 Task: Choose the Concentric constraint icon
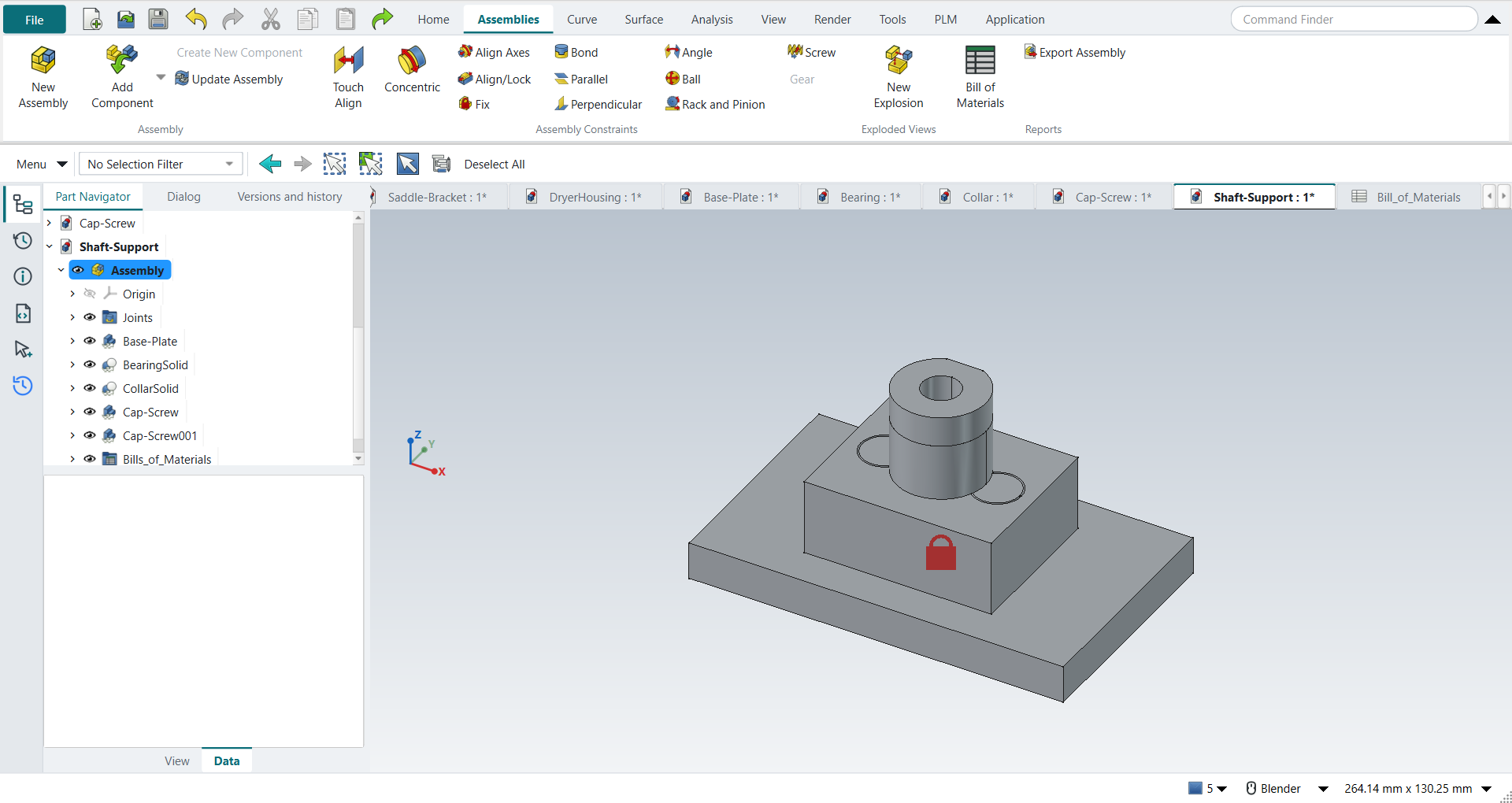click(x=412, y=61)
